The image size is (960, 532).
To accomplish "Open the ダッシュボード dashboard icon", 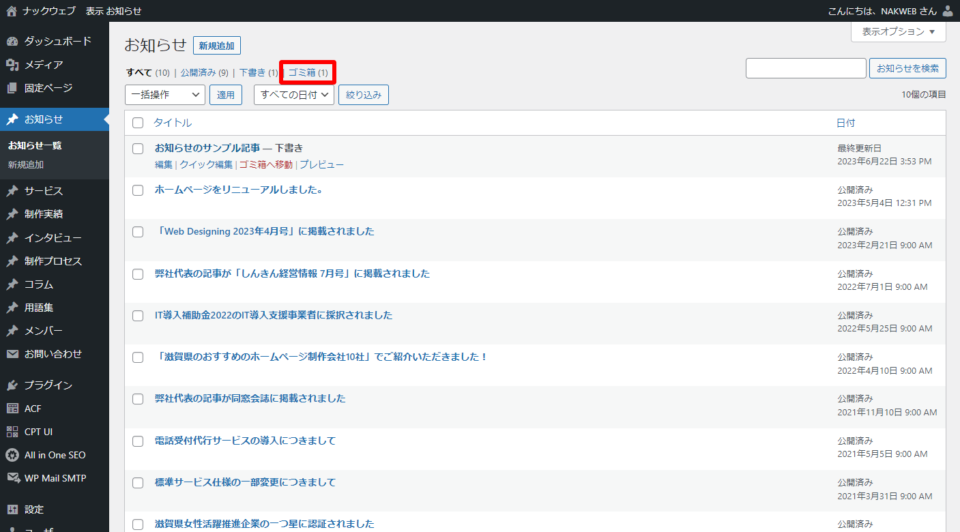I will (x=12, y=41).
